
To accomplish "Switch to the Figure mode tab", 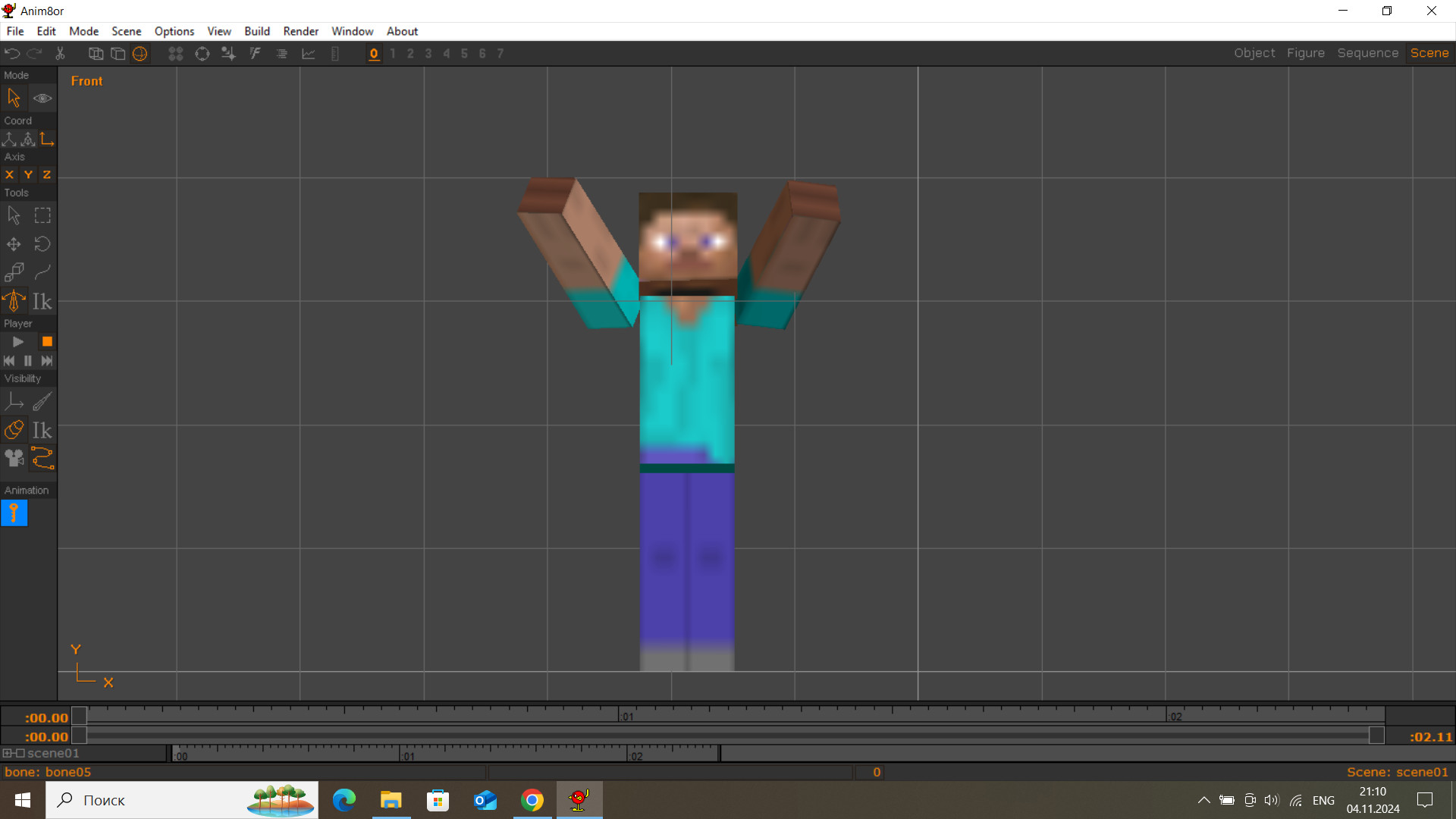I will point(1306,53).
